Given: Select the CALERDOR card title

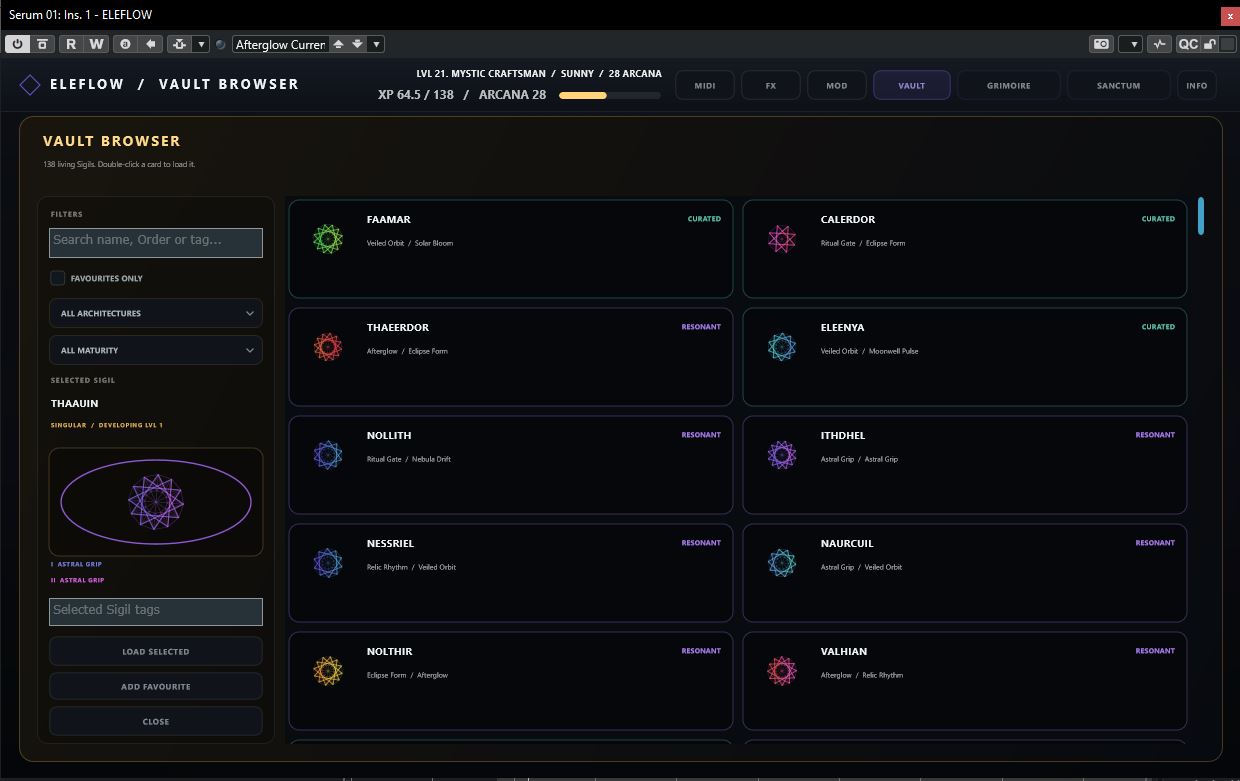Looking at the screenshot, I should (x=848, y=219).
